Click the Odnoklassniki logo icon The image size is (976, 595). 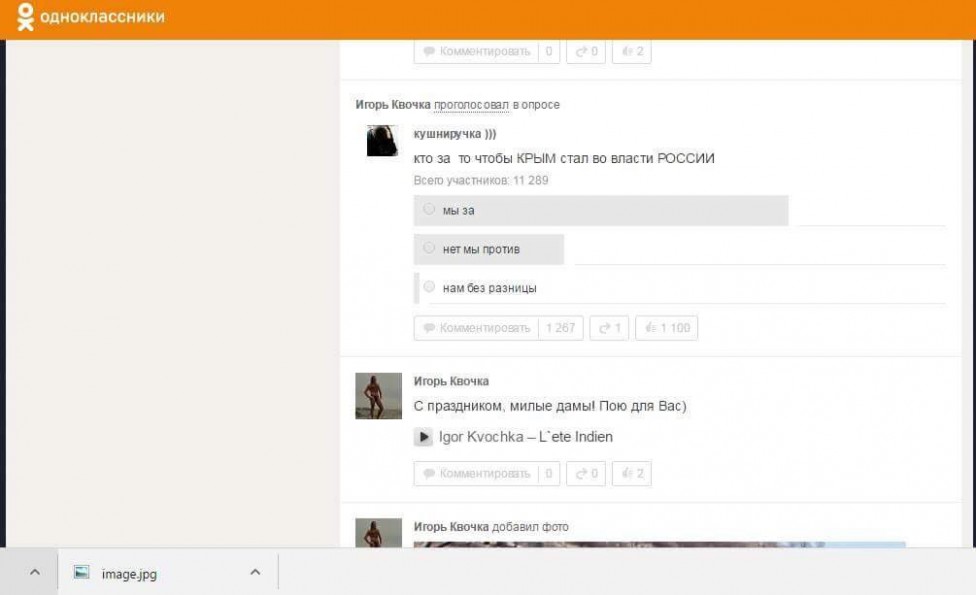pyautogui.click(x=25, y=17)
